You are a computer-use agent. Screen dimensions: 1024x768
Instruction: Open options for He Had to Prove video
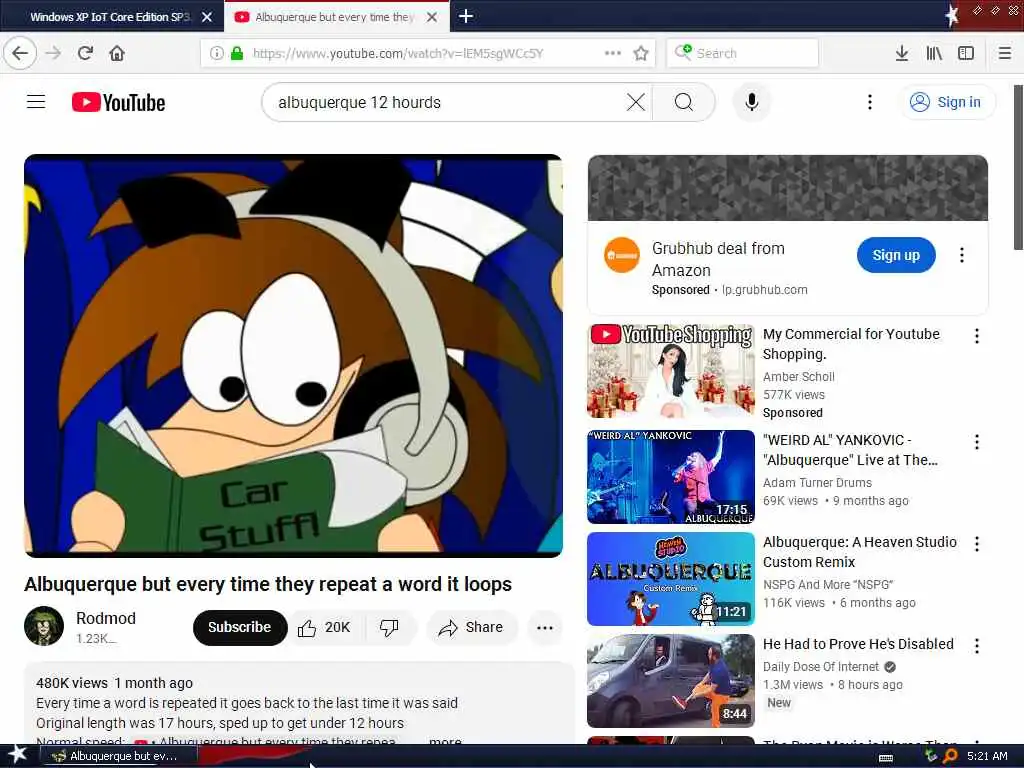[x=976, y=646]
